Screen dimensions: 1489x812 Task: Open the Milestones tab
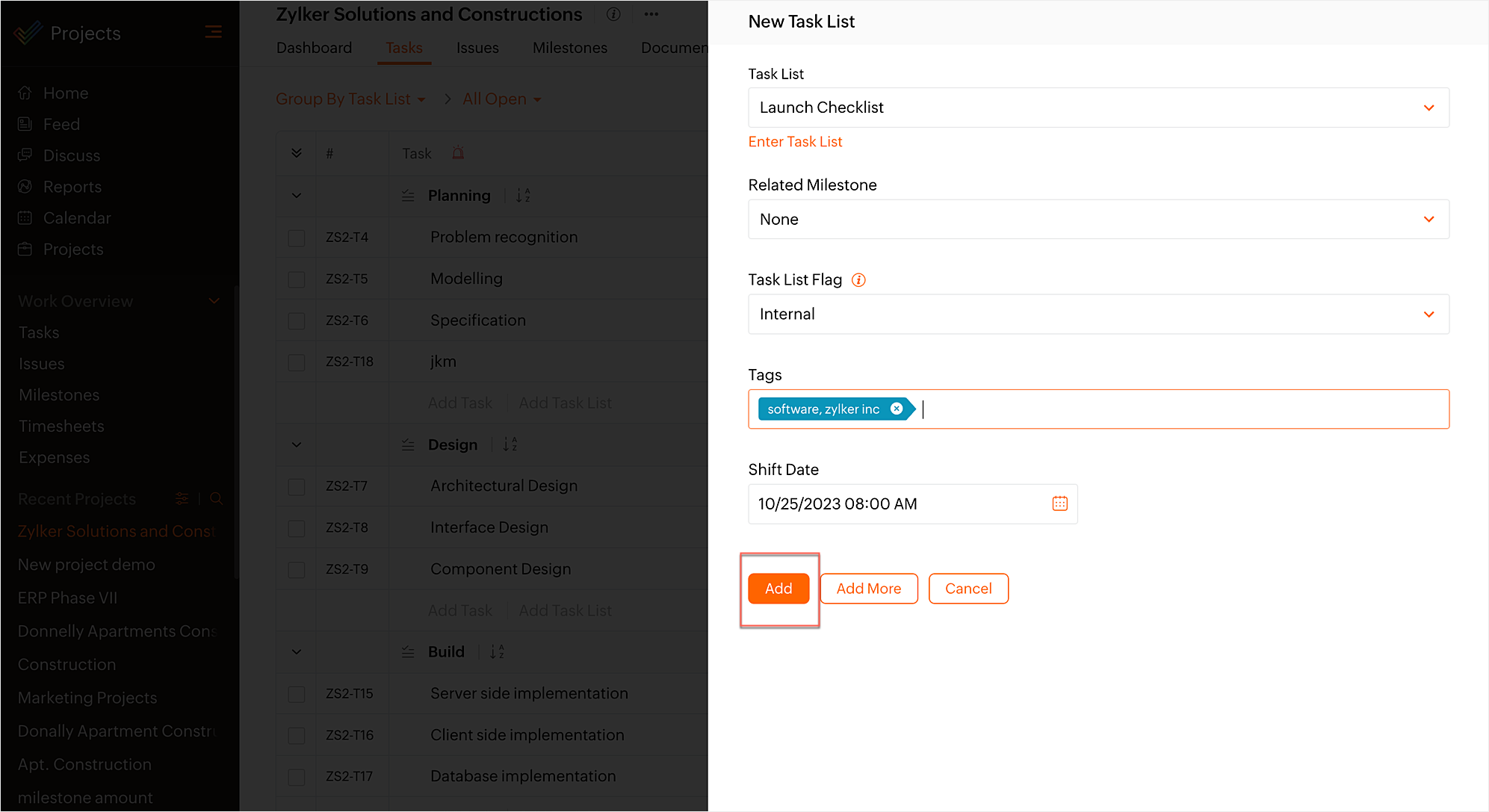(x=569, y=48)
